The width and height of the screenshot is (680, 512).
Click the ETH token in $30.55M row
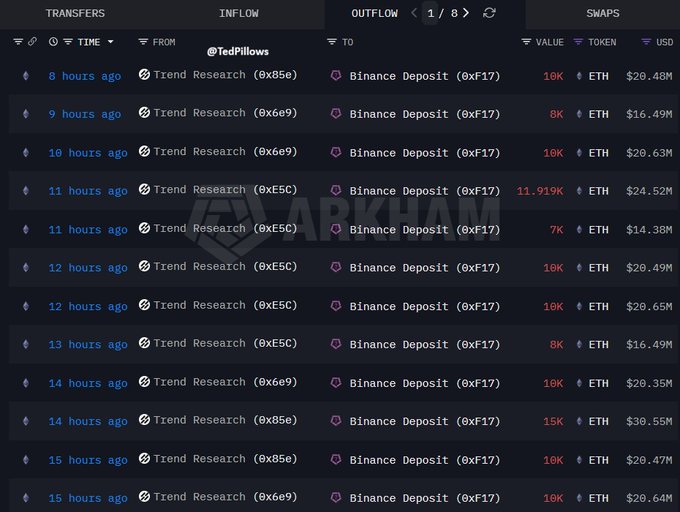point(598,421)
